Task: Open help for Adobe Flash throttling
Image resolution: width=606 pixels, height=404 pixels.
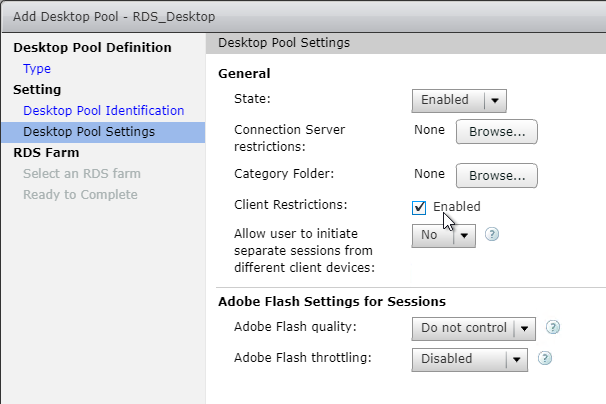Action: coord(545,358)
